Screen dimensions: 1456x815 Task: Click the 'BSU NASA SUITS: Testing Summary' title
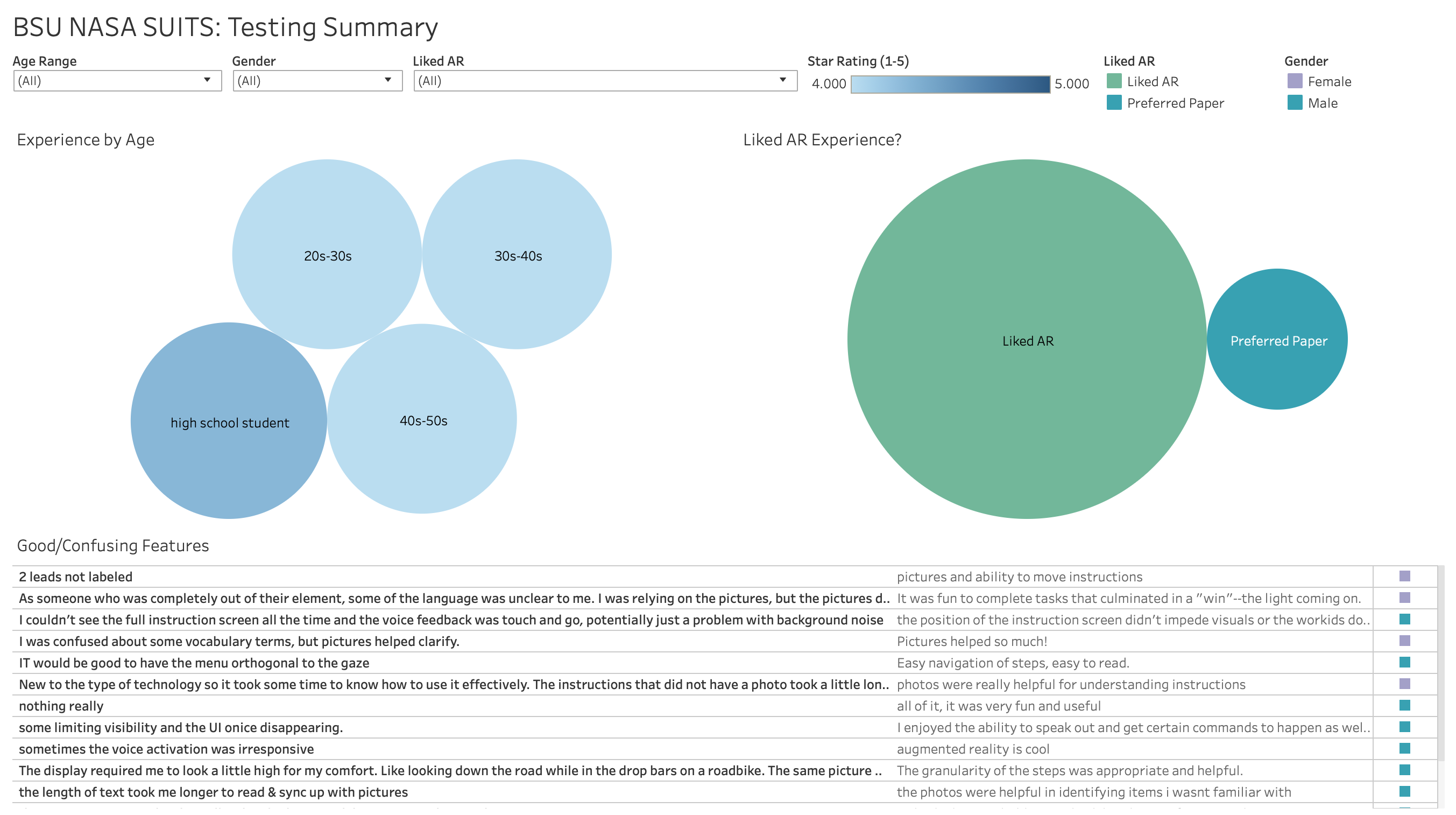tap(225, 26)
